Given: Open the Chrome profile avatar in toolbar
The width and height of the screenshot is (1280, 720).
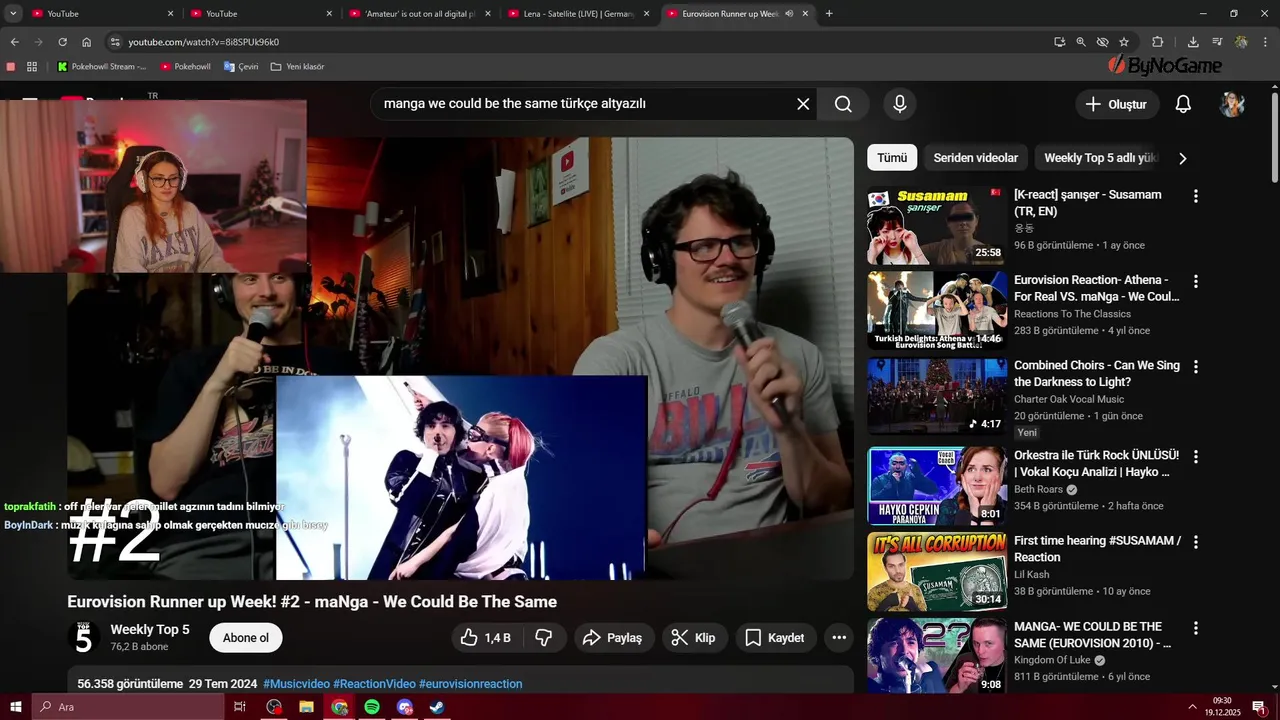Looking at the screenshot, I should (x=1241, y=42).
